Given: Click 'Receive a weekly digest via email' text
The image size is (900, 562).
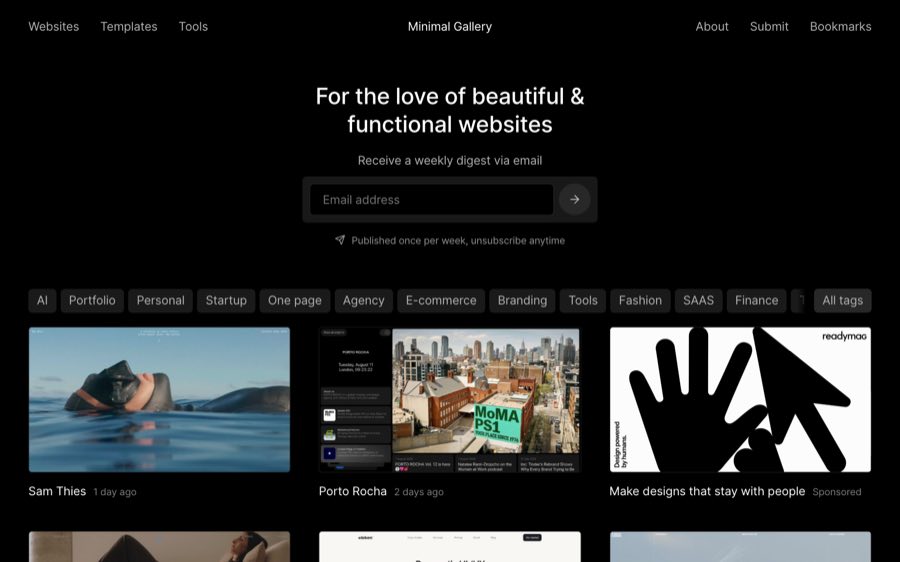Looking at the screenshot, I should [450, 161].
